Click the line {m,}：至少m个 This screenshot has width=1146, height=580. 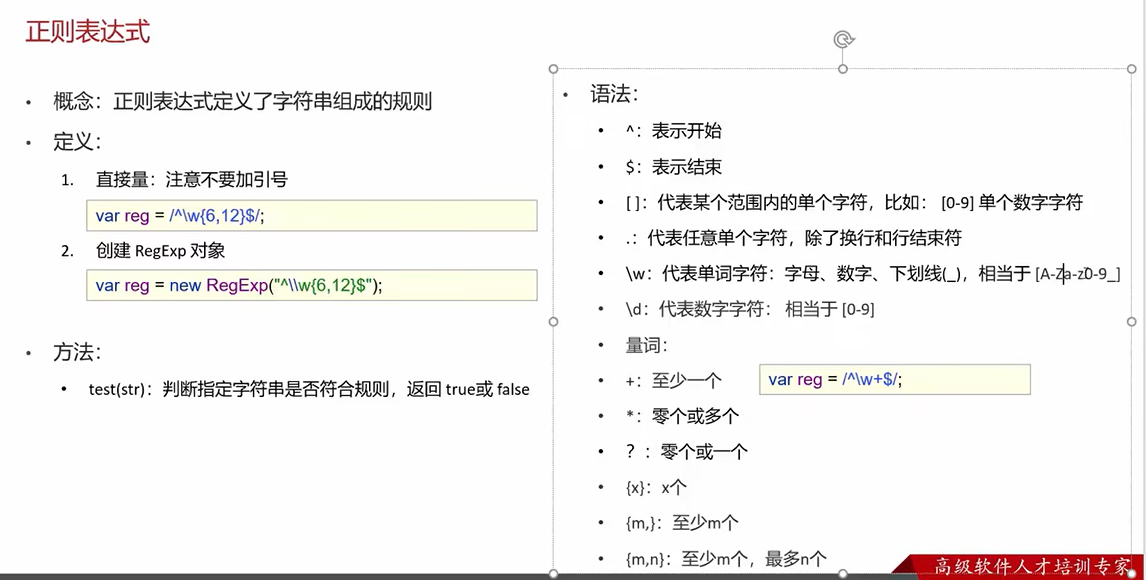(682, 523)
